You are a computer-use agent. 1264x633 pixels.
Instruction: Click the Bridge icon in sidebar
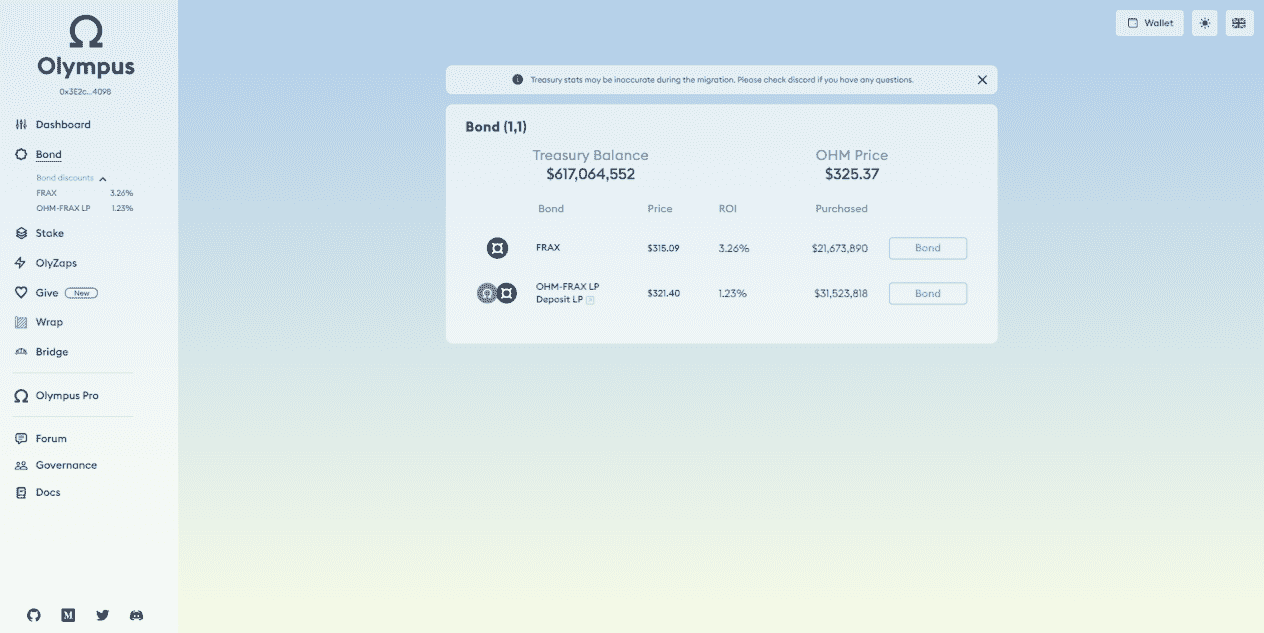point(21,352)
